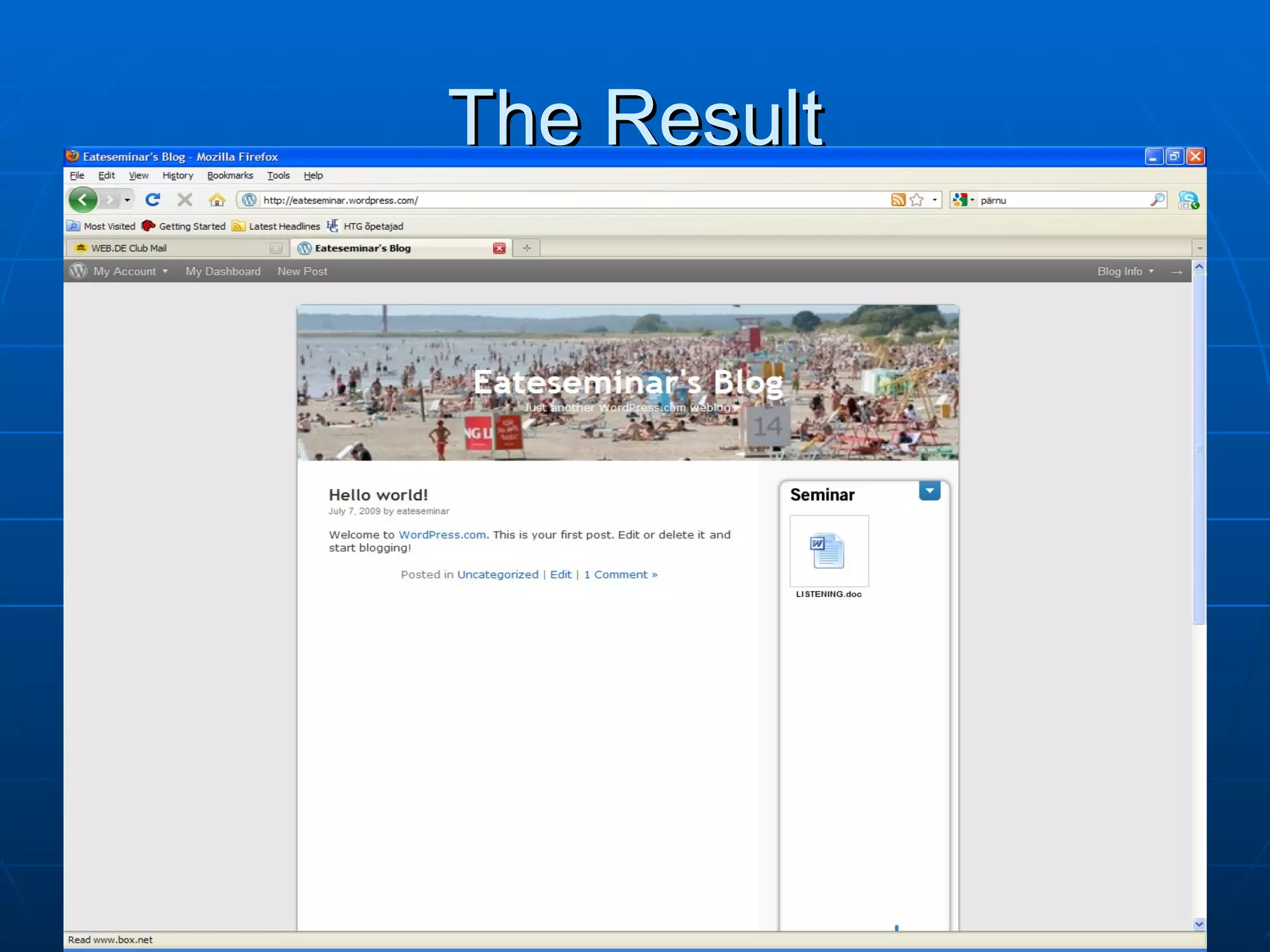The height and width of the screenshot is (952, 1270).
Task: Click the Stop loading X icon
Action: [185, 200]
